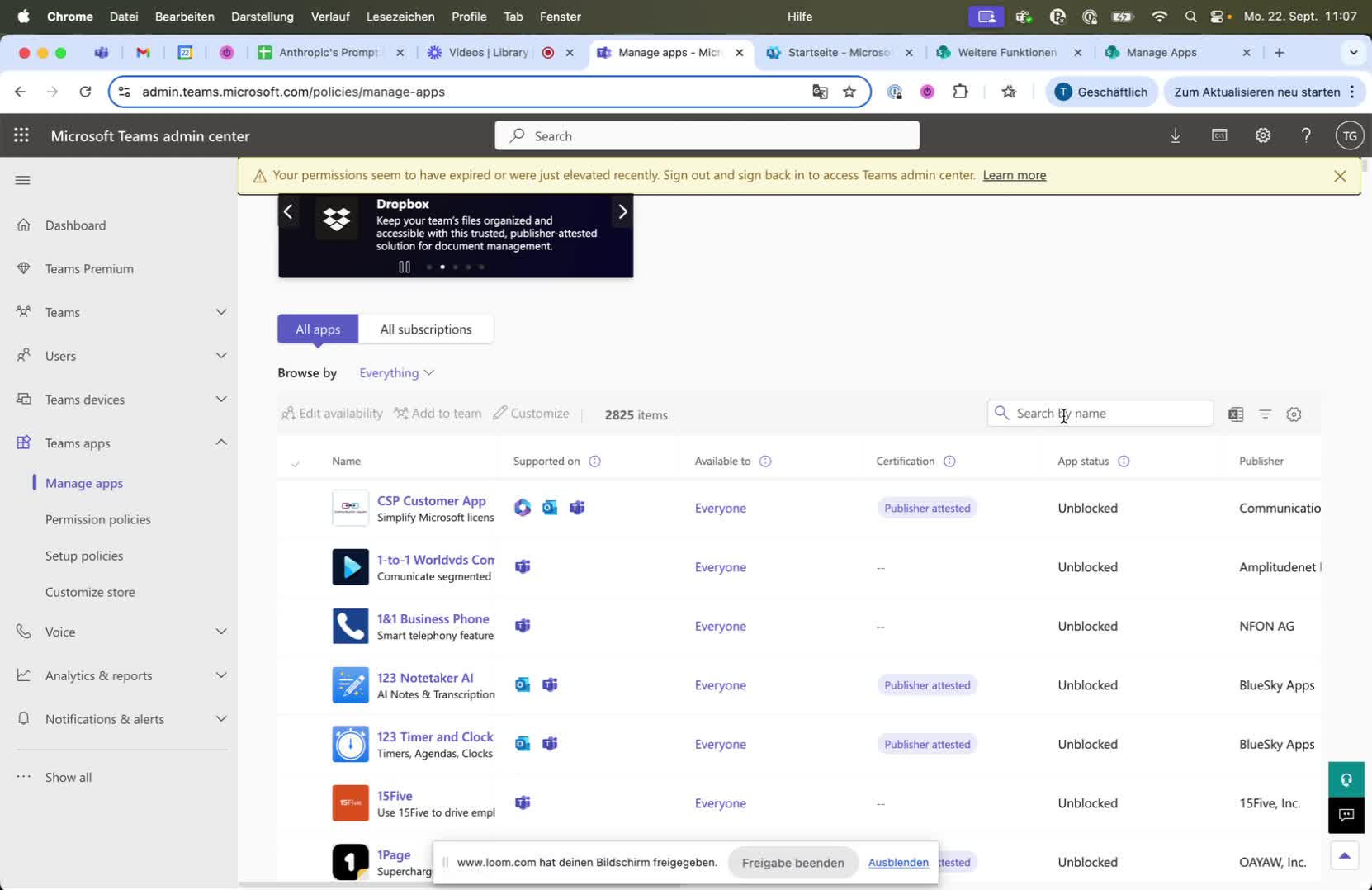The height and width of the screenshot is (890, 1372).
Task: Open Permission policies in sidebar
Action: [98, 519]
